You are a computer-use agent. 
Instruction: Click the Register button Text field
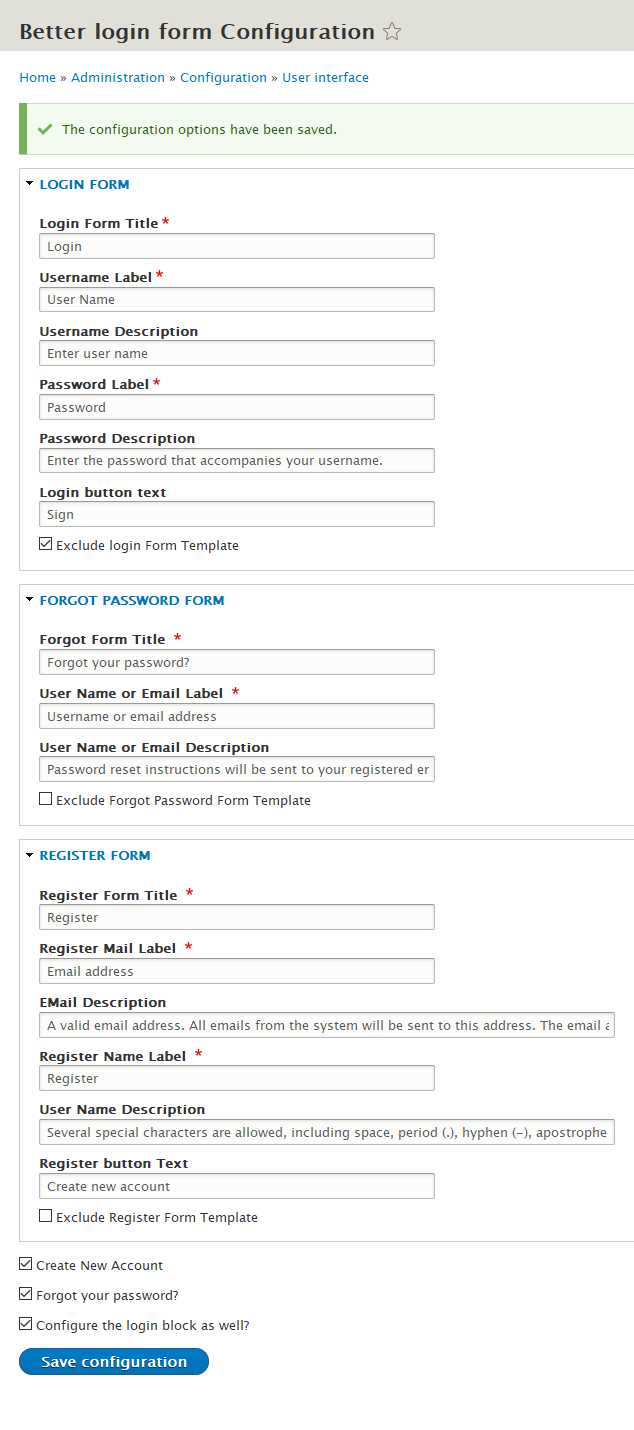click(x=237, y=1186)
